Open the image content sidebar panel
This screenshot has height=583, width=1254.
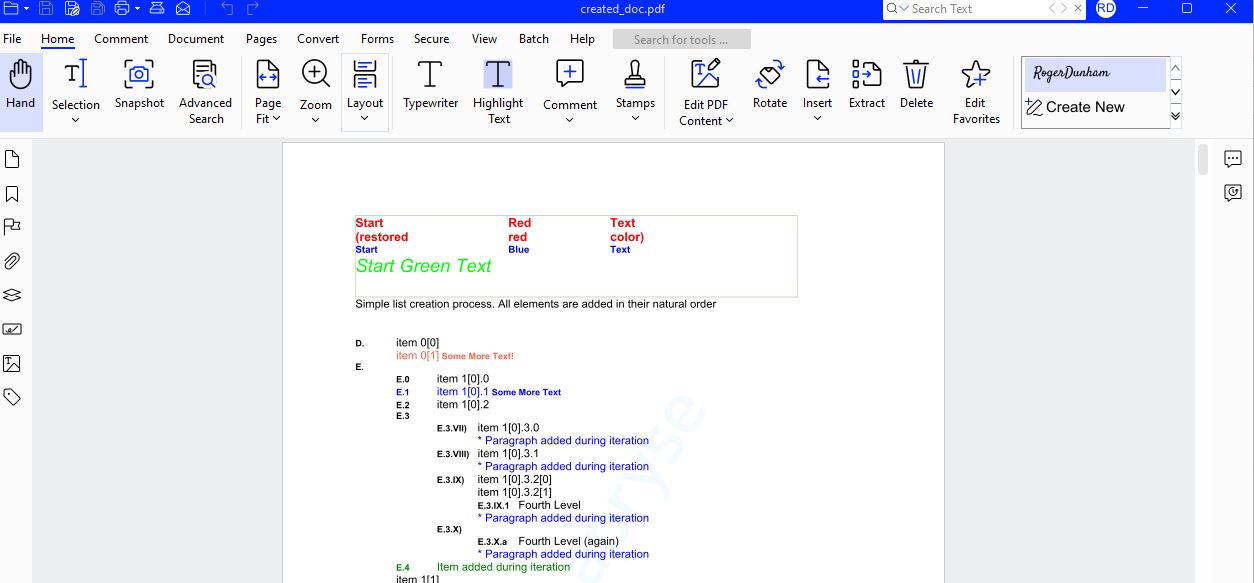12,363
